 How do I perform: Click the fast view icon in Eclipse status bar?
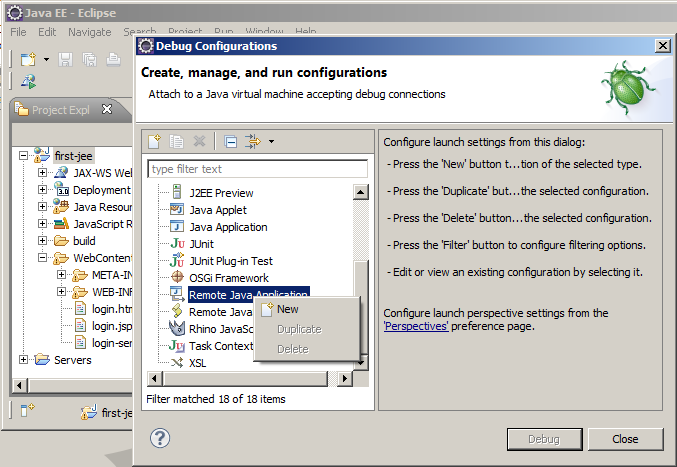pos(27,410)
